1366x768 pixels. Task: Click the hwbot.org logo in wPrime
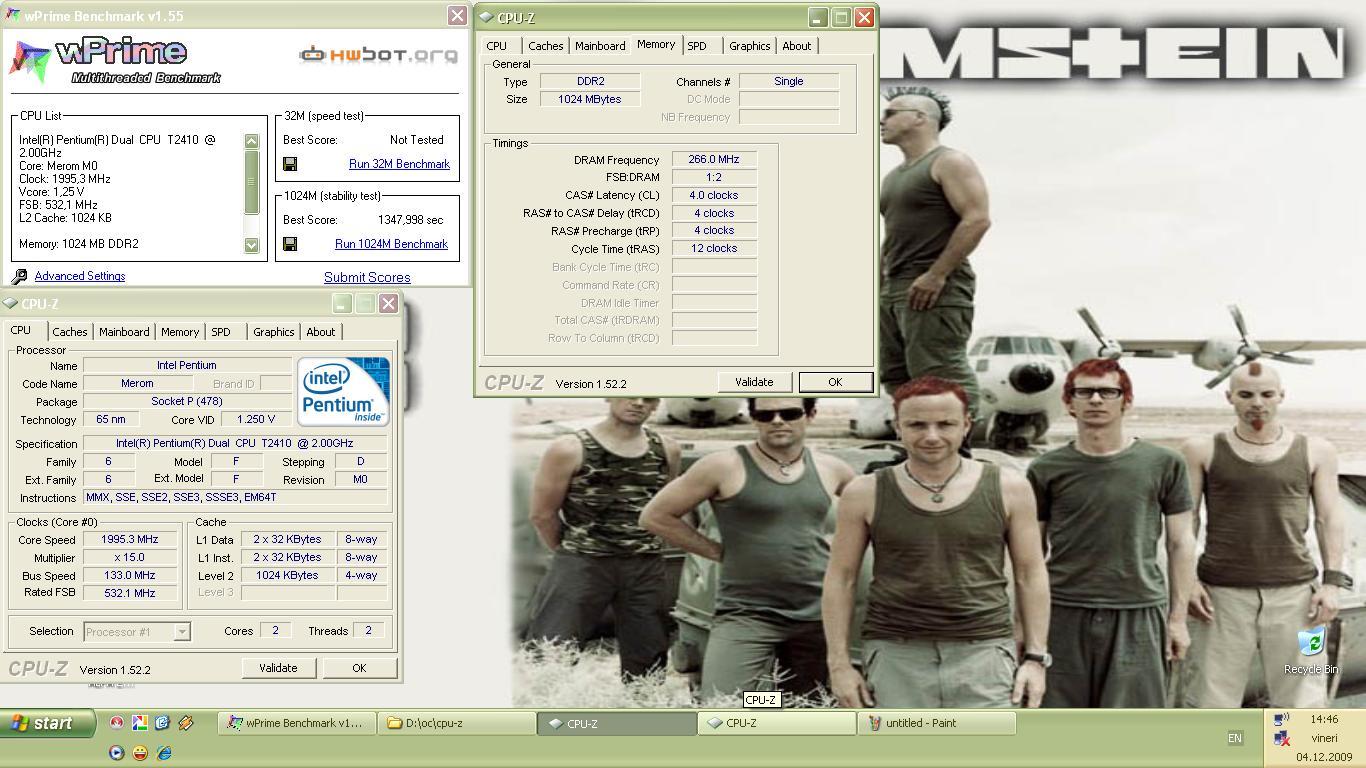[379, 54]
